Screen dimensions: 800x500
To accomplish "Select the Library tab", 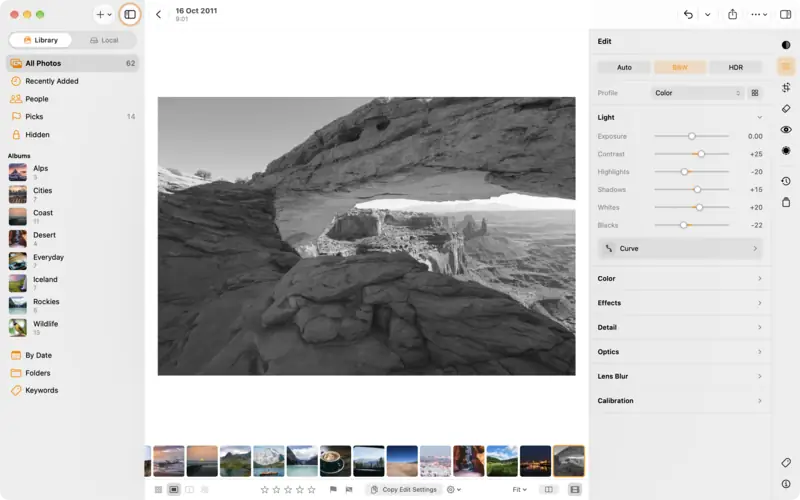I will tap(41, 40).
